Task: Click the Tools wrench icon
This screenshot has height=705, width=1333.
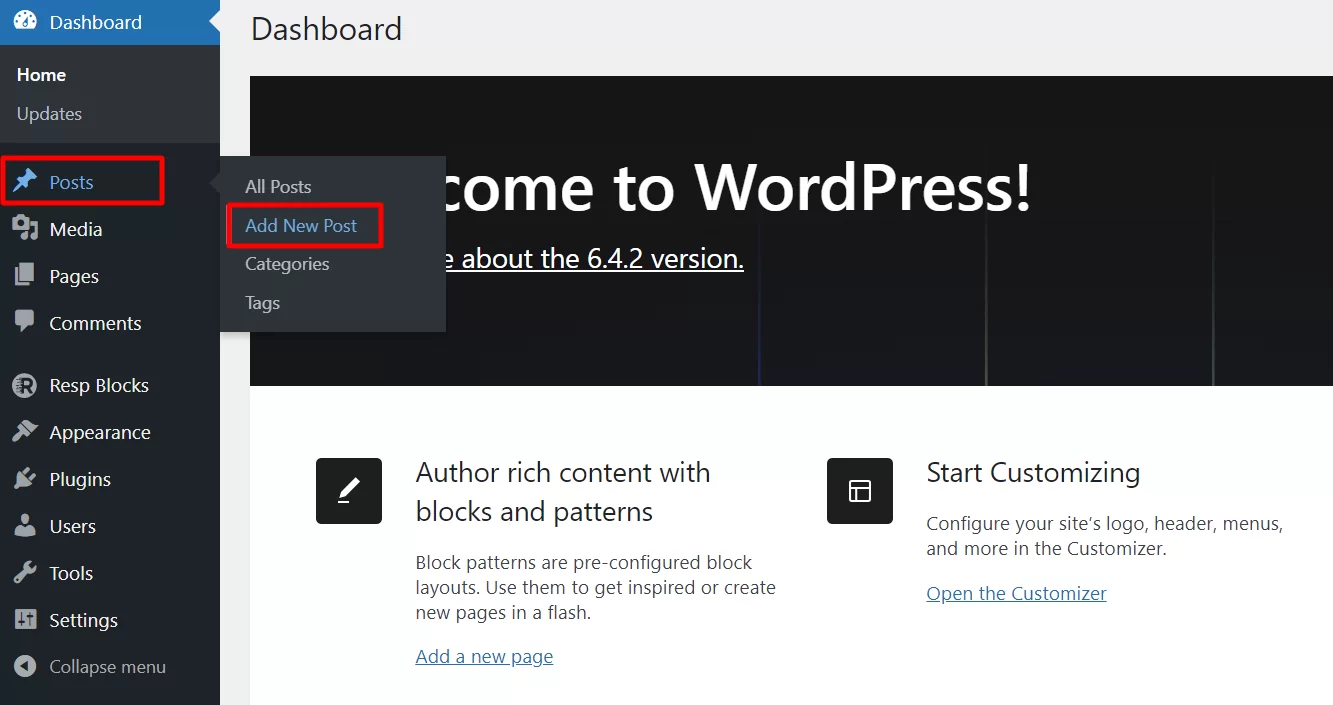Action: pyautogui.click(x=24, y=573)
